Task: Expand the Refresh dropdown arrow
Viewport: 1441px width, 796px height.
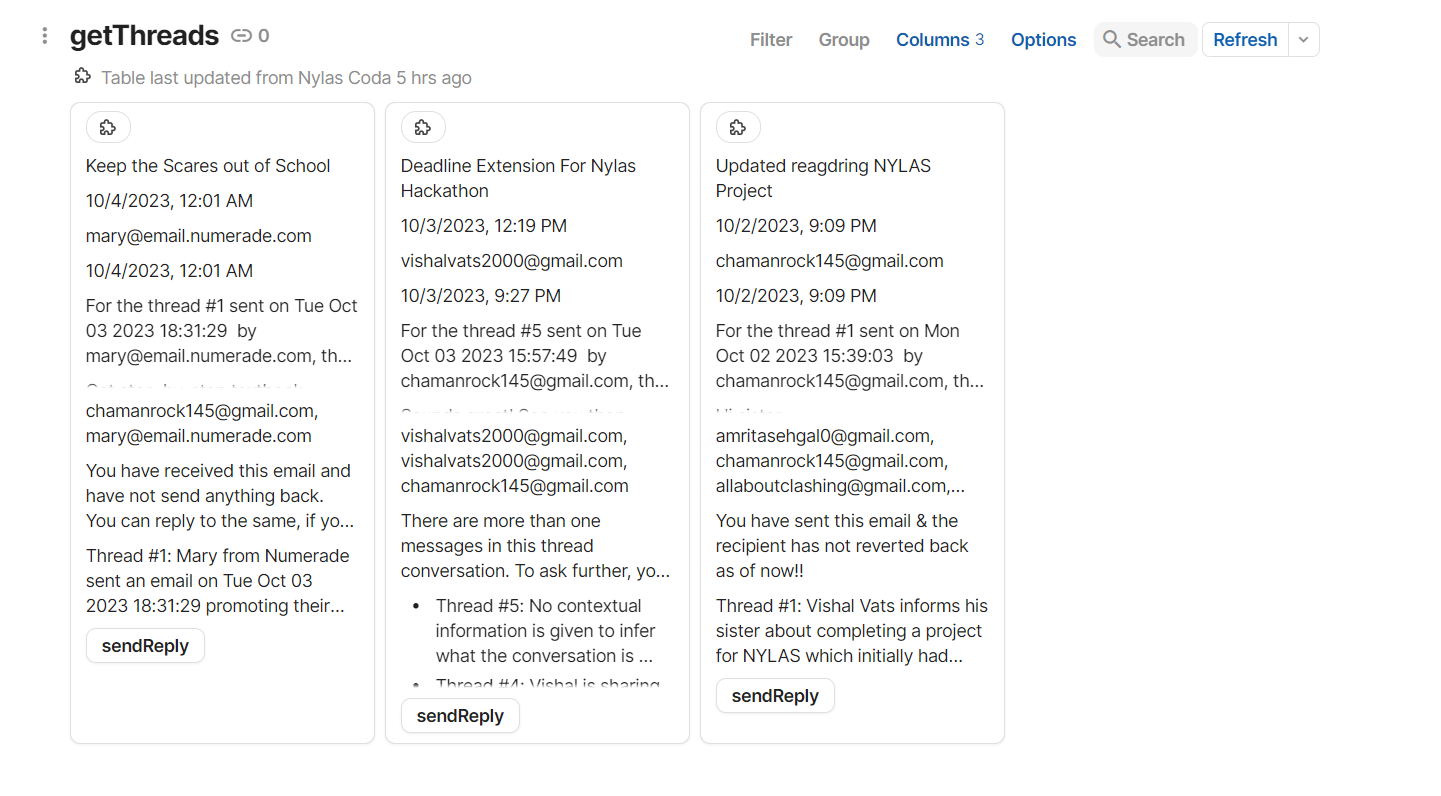Action: click(1303, 40)
